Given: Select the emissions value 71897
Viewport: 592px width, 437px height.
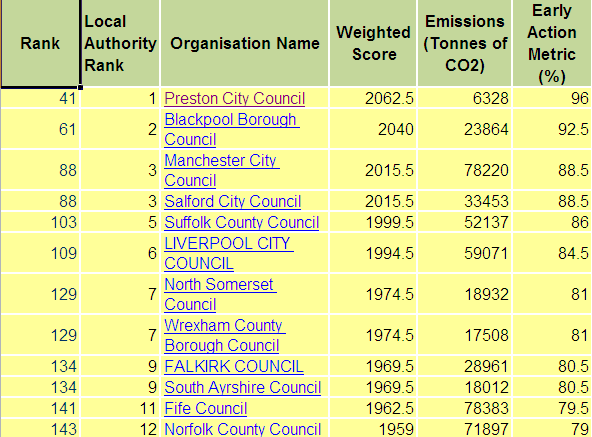Looking at the screenshot, I should [464, 429].
